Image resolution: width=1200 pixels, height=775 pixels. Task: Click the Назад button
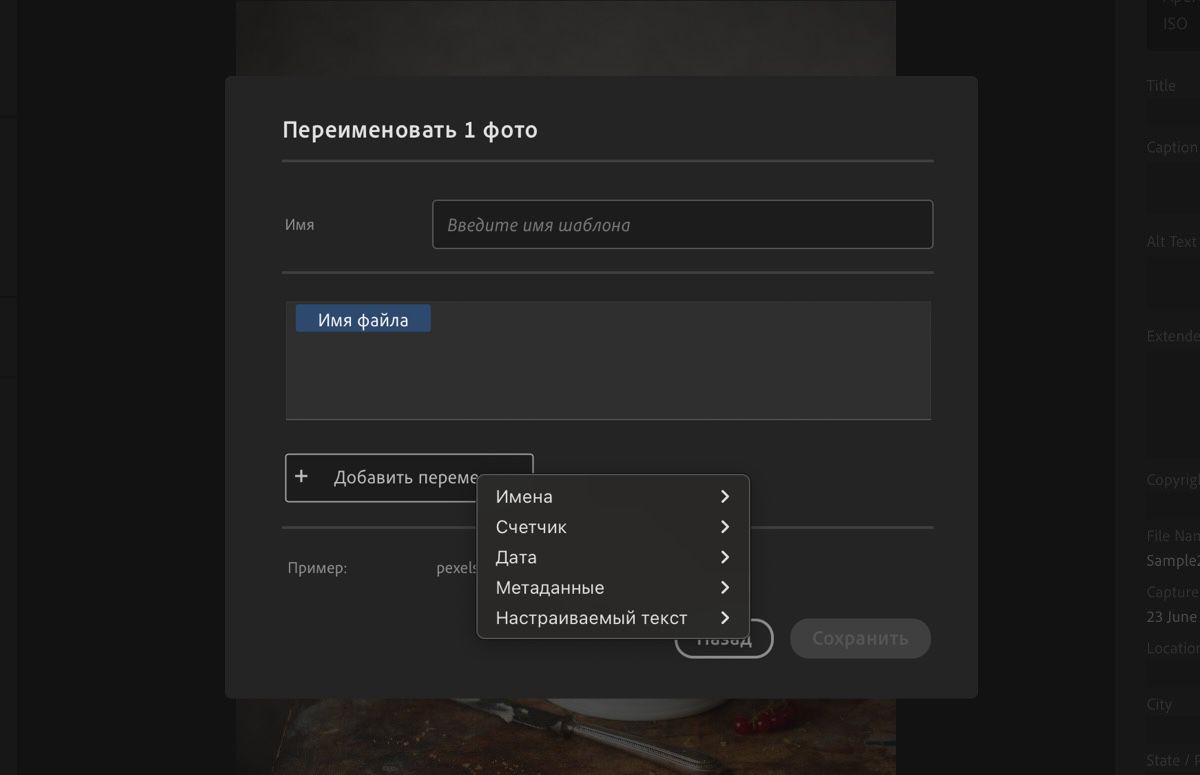pyautogui.click(x=724, y=639)
